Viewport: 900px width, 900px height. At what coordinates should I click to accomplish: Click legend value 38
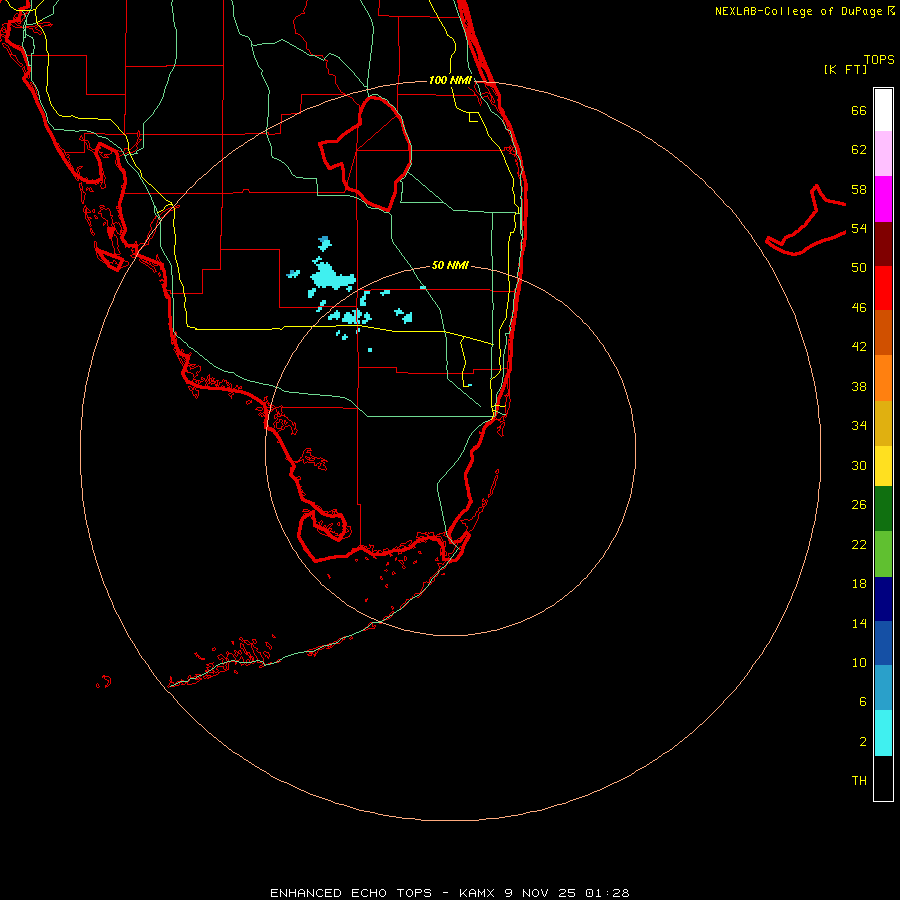point(859,386)
